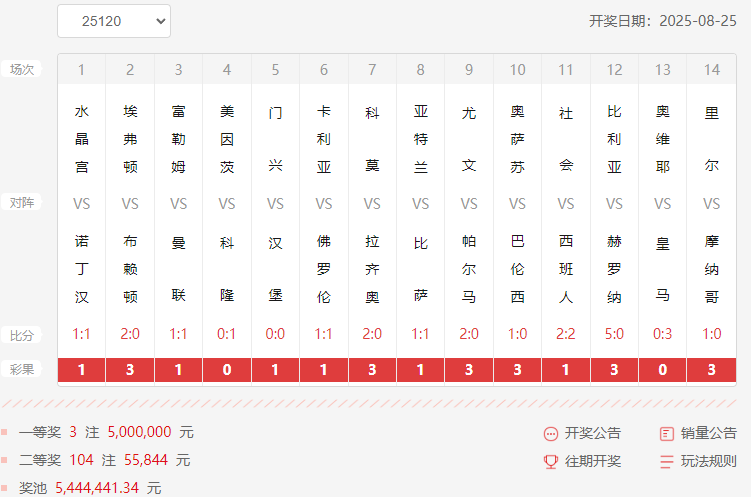Click away team 拉齐奥
751x497 pixels.
pos(372,269)
